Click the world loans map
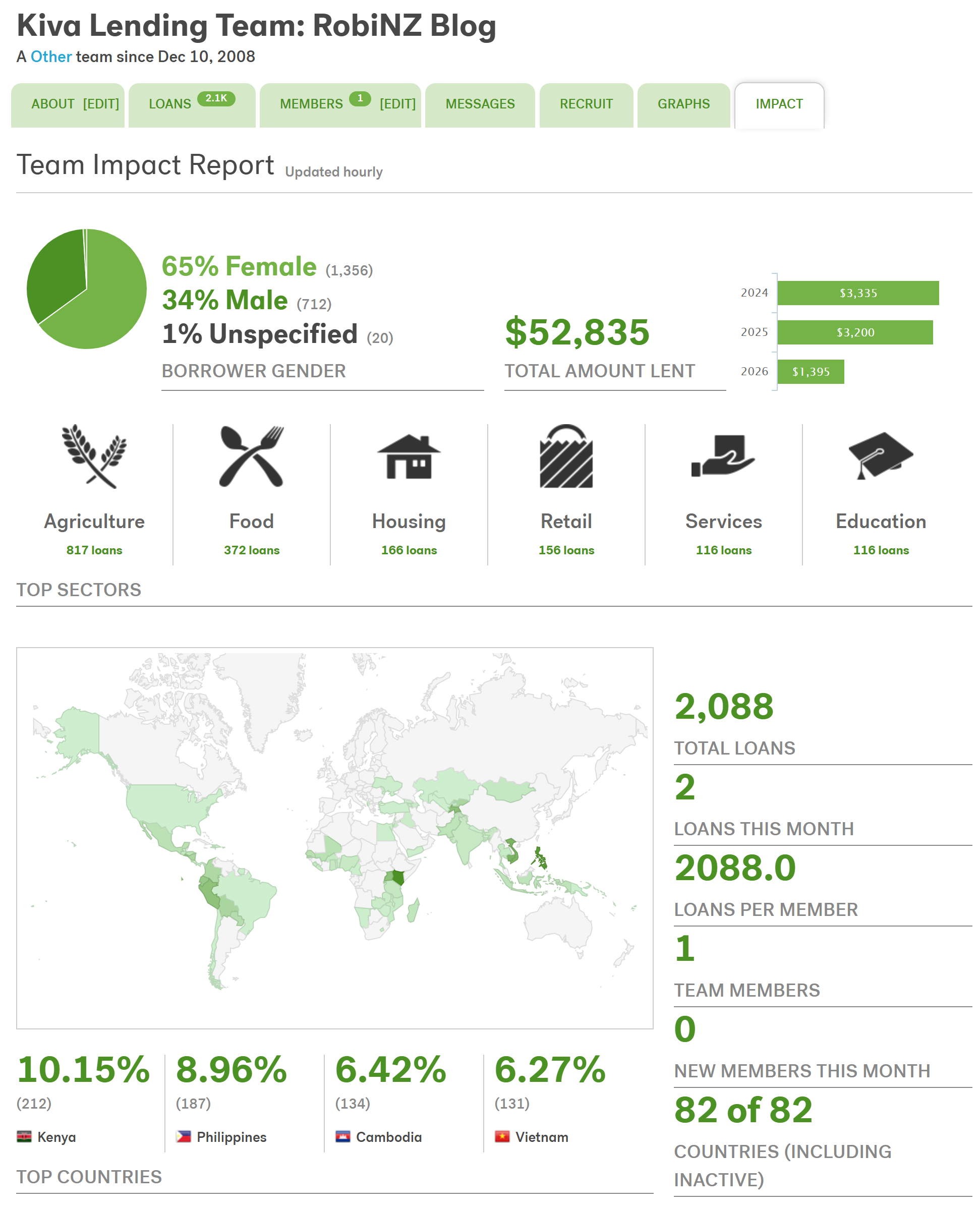980x1211 pixels. (335, 838)
